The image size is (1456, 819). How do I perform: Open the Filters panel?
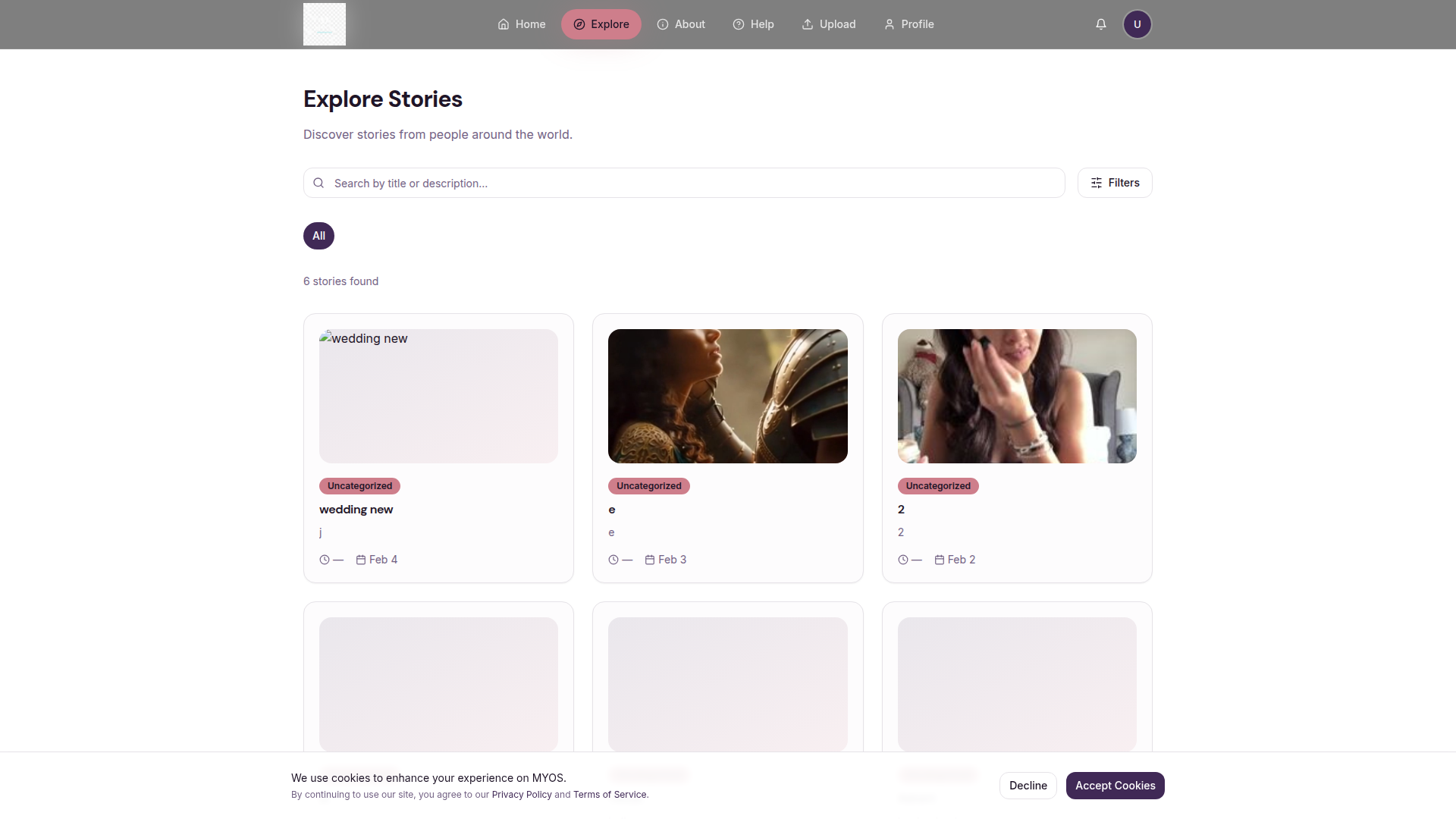(x=1115, y=183)
